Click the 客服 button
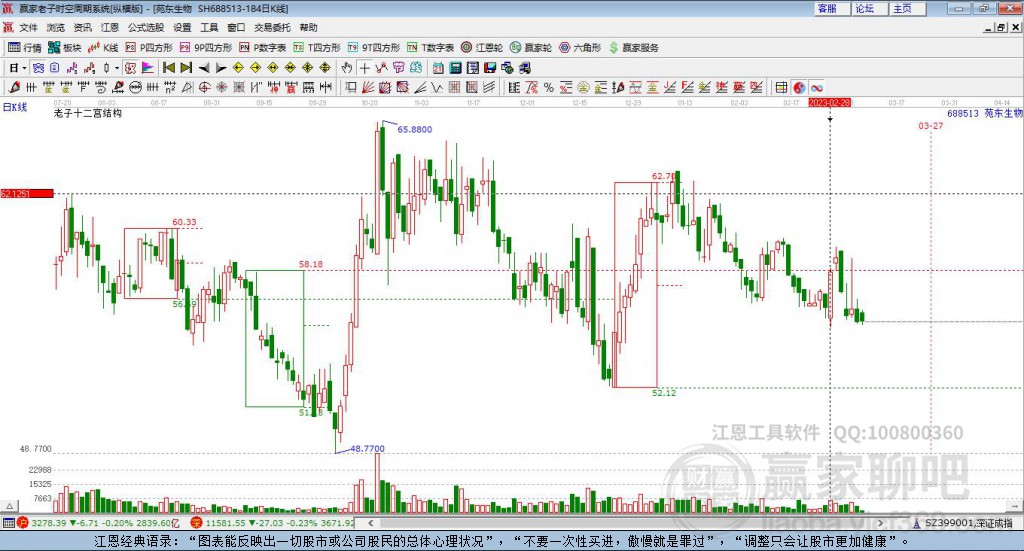This screenshot has height=551, width=1024. point(832,8)
